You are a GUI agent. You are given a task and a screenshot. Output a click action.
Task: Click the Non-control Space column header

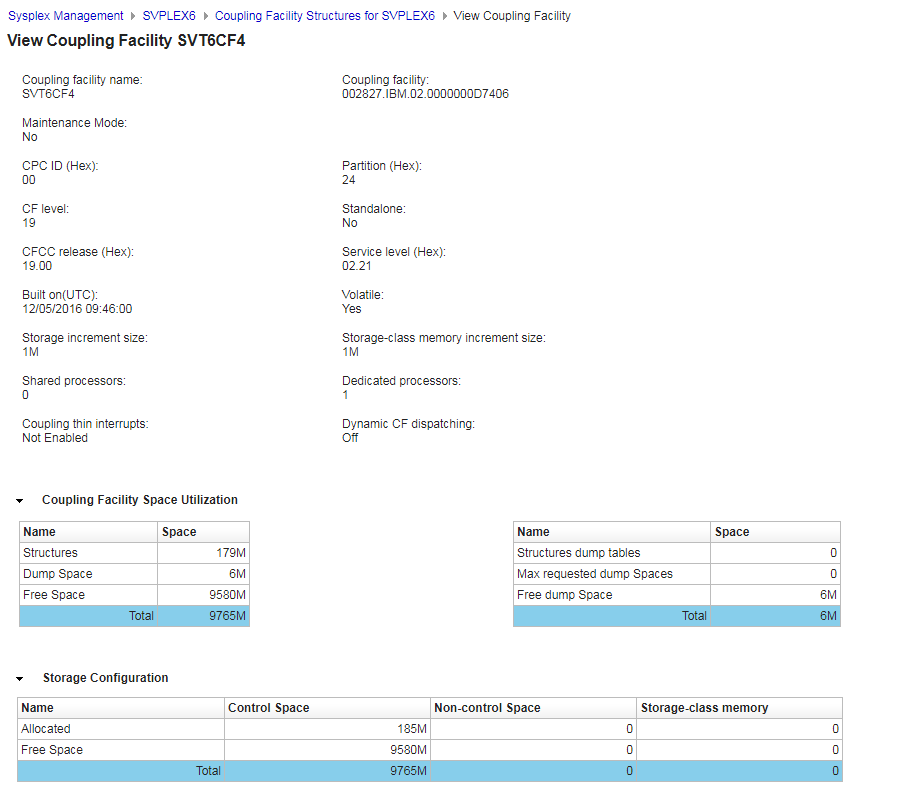coord(533,708)
